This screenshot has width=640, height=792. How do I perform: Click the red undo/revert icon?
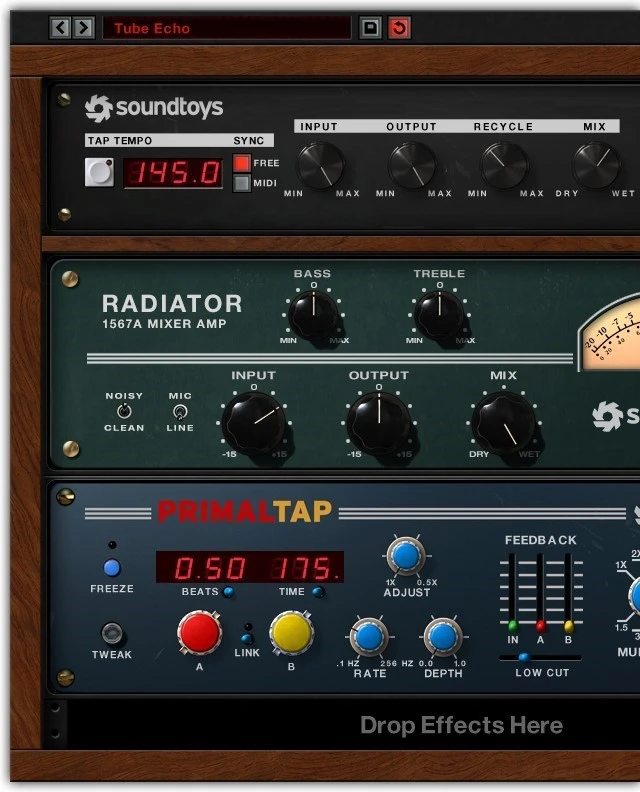(399, 27)
